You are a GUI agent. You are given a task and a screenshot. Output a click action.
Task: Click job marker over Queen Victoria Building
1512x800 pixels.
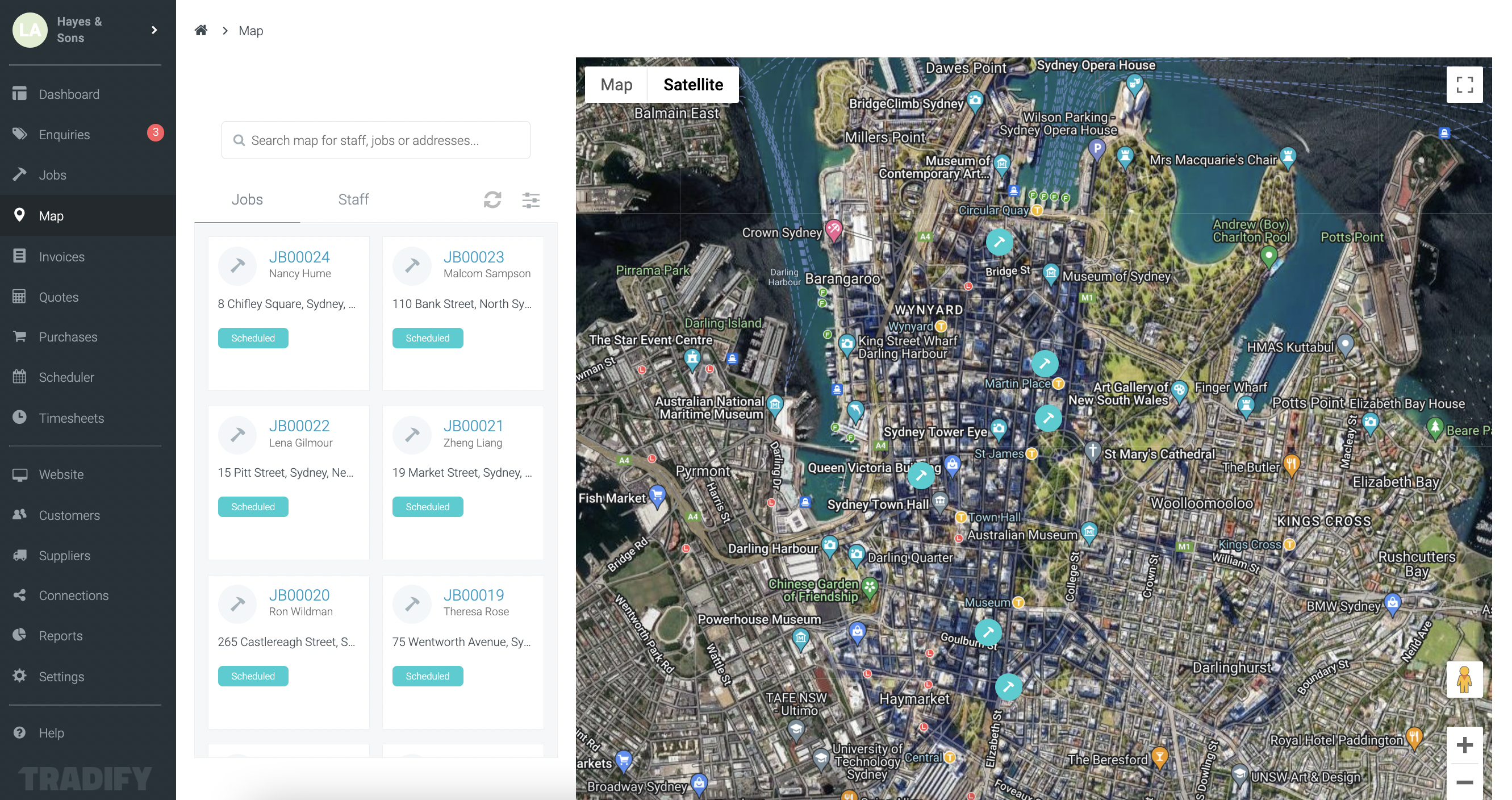(921, 475)
